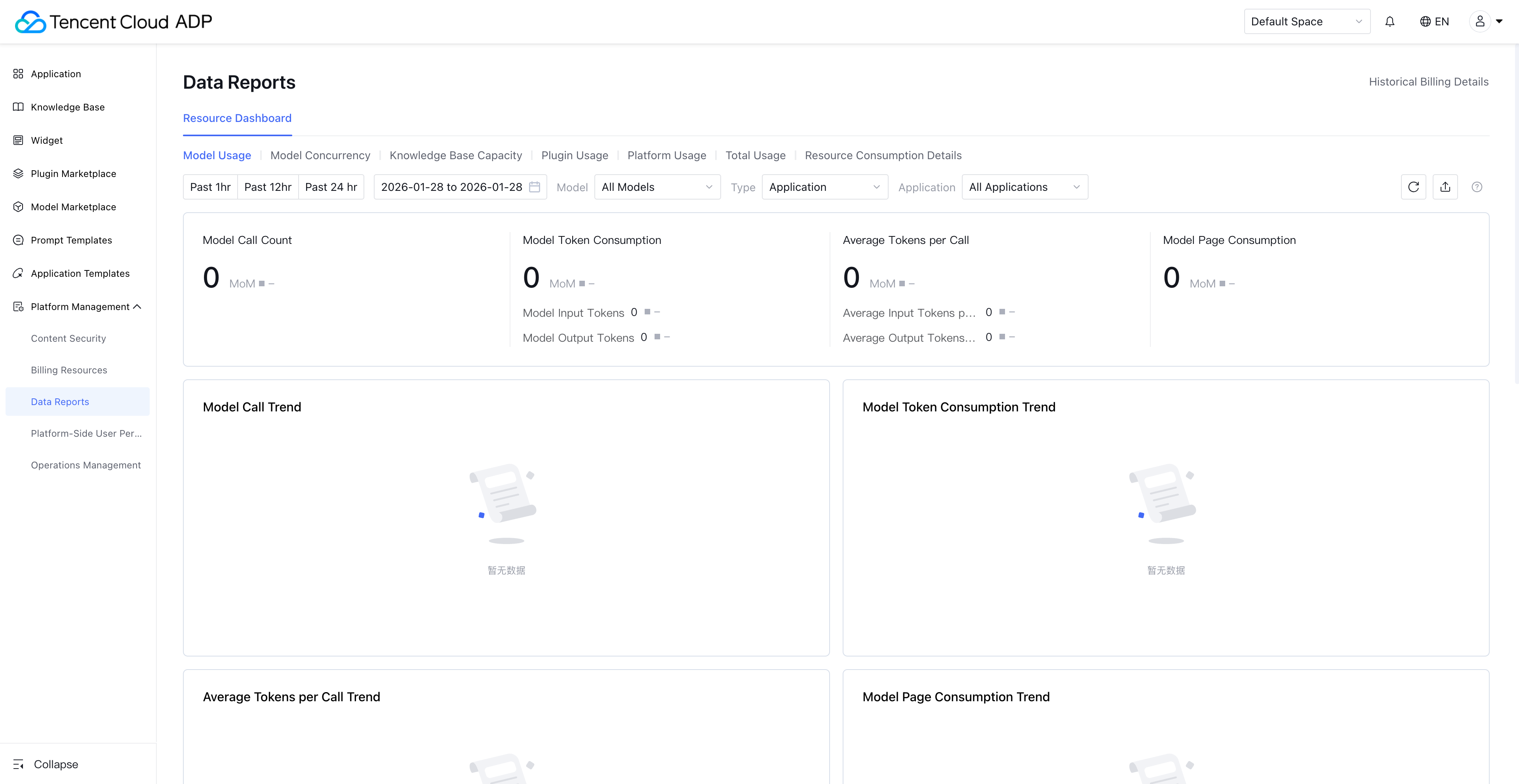This screenshot has height=784, width=1519.
Task: Click the refresh data icon
Action: [1413, 187]
